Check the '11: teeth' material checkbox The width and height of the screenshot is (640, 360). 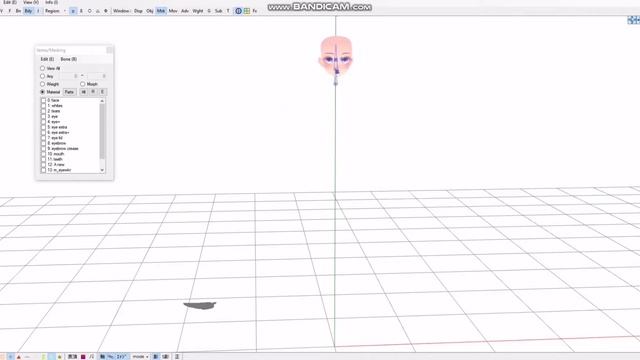(x=43, y=159)
